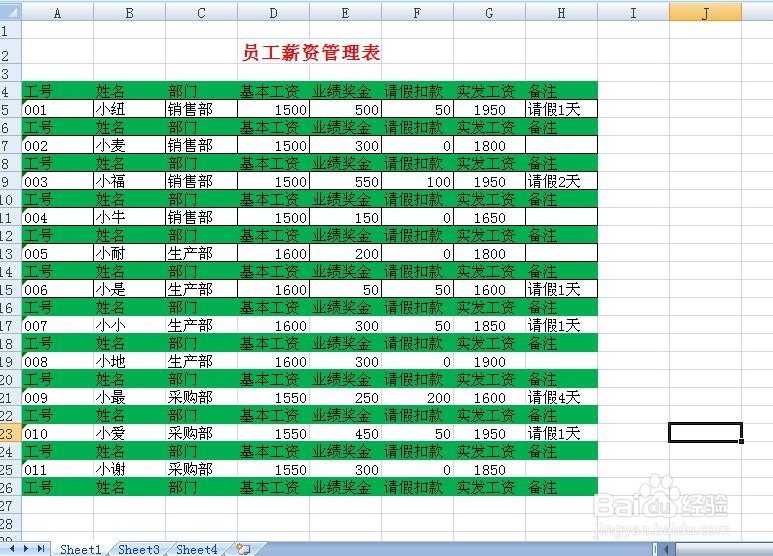
Task: Jump to last sheet tab arrow
Action: (x=41, y=548)
